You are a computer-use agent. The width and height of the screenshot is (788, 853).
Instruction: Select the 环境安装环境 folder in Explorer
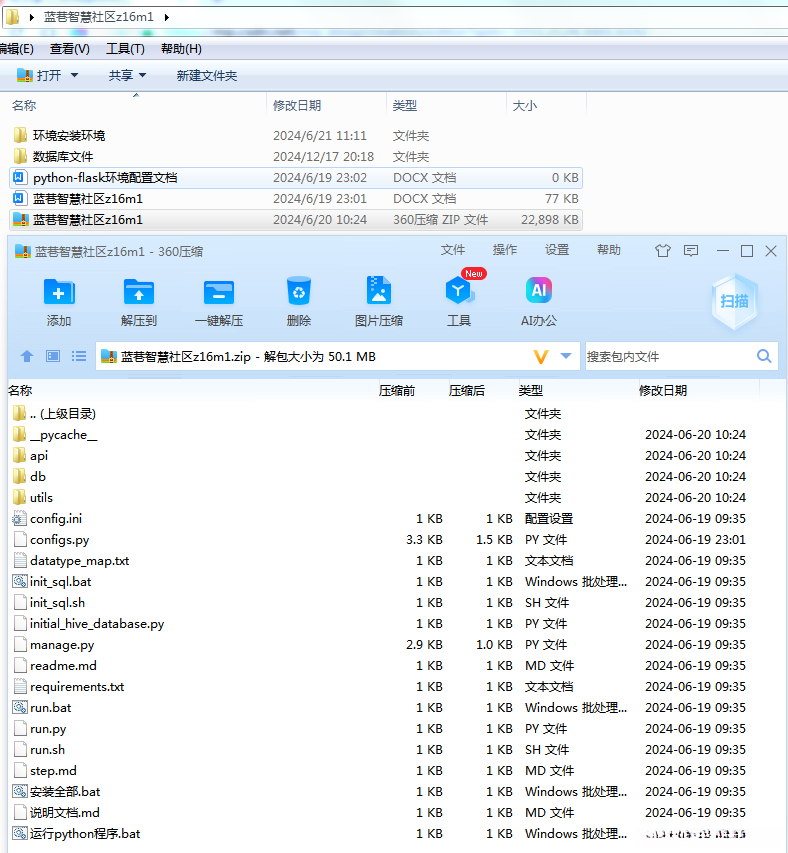click(69, 135)
